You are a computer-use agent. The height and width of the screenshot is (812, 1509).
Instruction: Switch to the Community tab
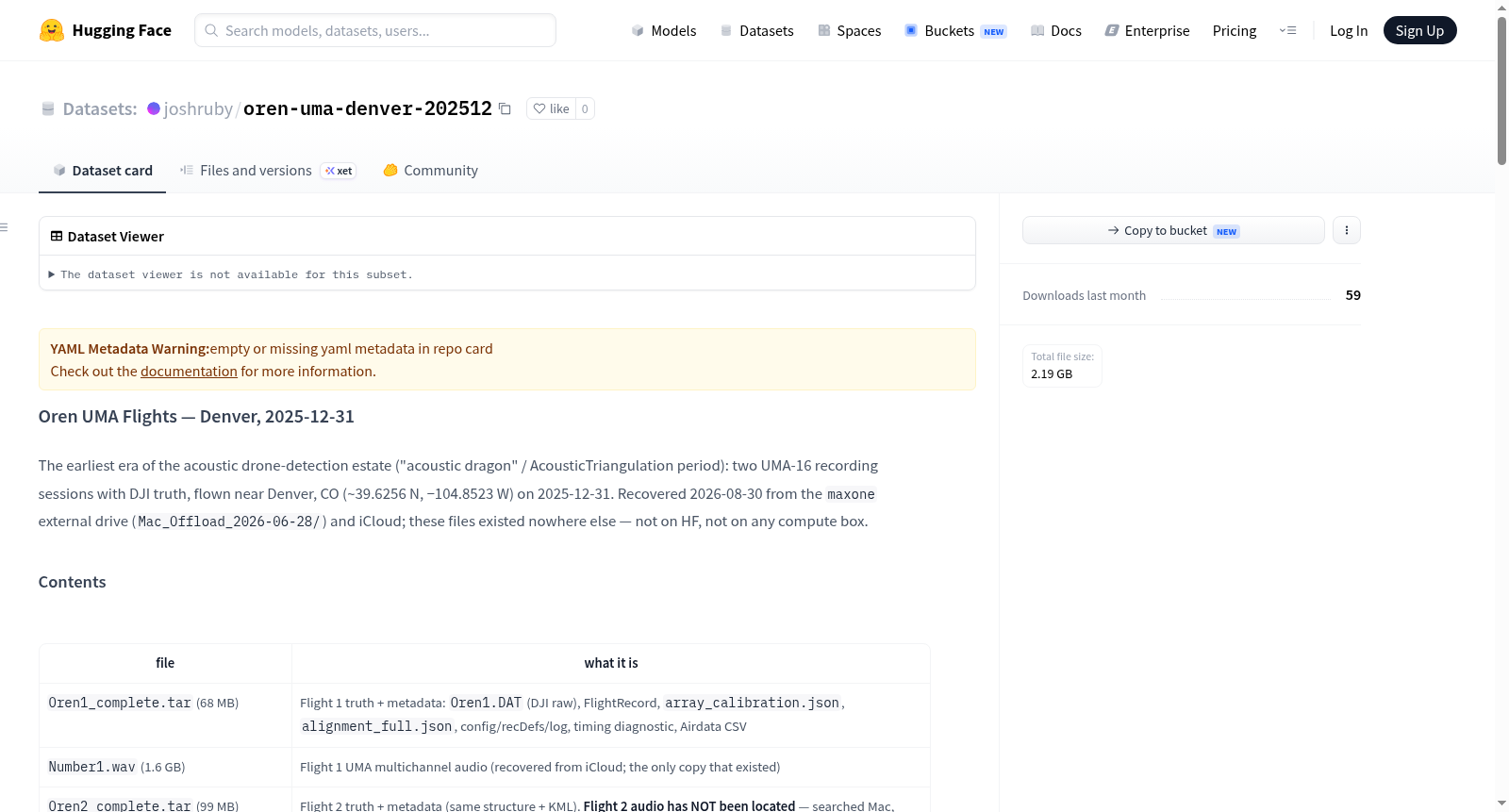(x=430, y=171)
